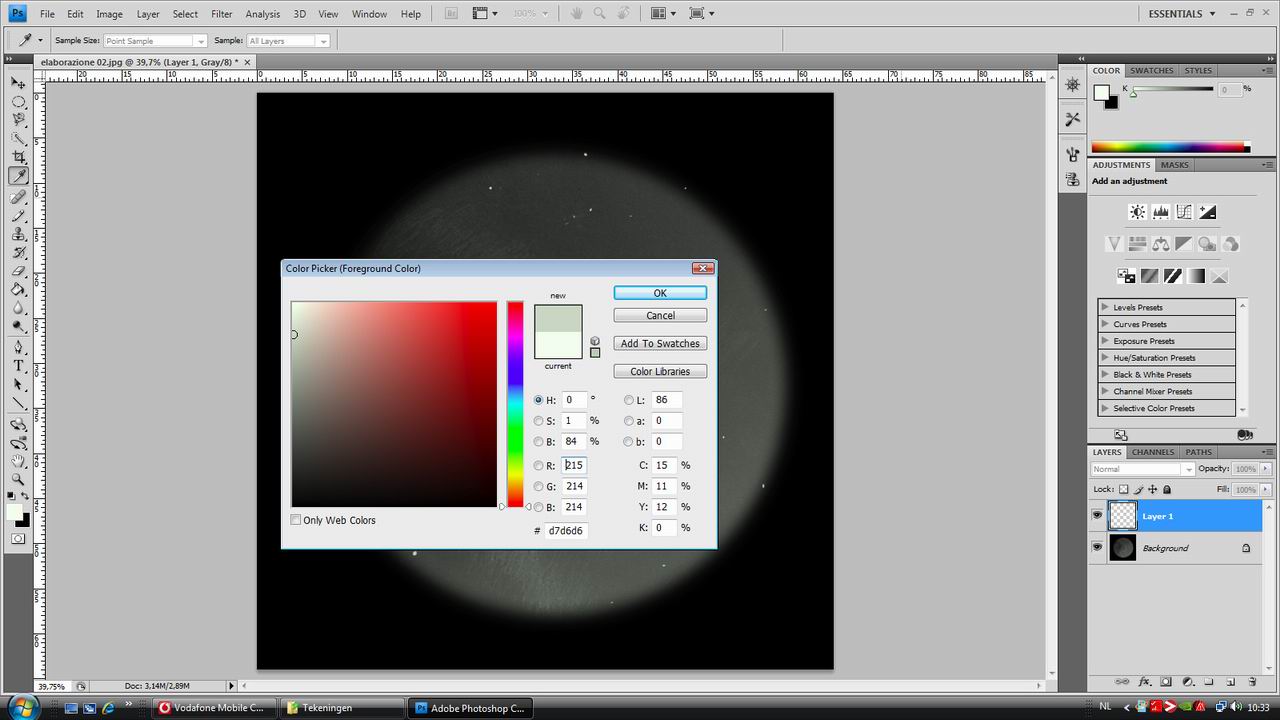1280x720 pixels.
Task: Add an Exposure adjustment
Action: click(1208, 212)
